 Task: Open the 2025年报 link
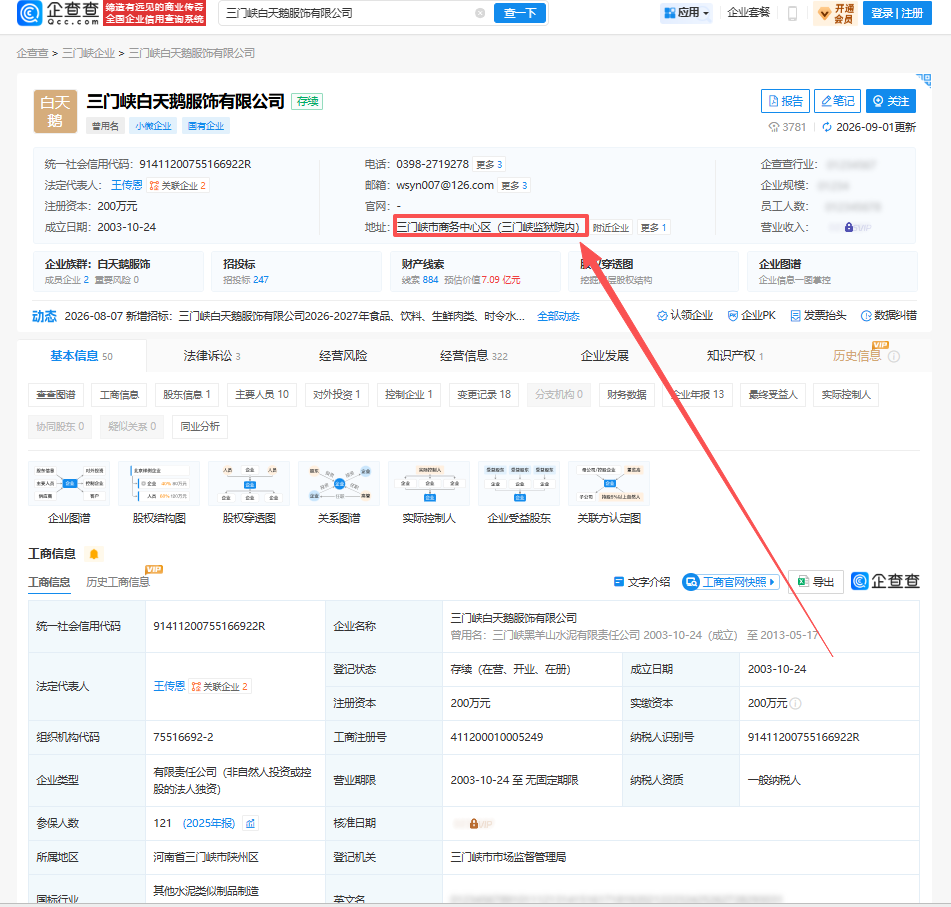pos(209,823)
